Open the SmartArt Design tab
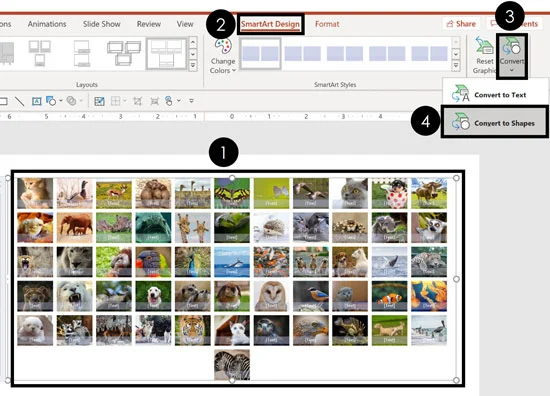The width and height of the screenshot is (550, 396). (270, 24)
